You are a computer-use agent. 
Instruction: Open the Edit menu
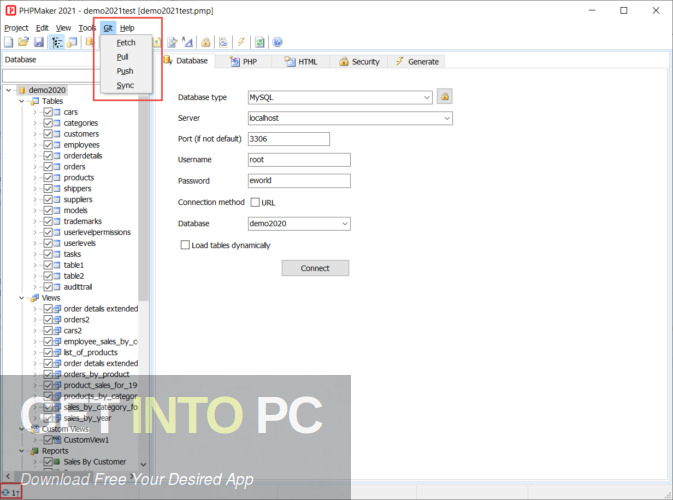[x=42, y=28]
